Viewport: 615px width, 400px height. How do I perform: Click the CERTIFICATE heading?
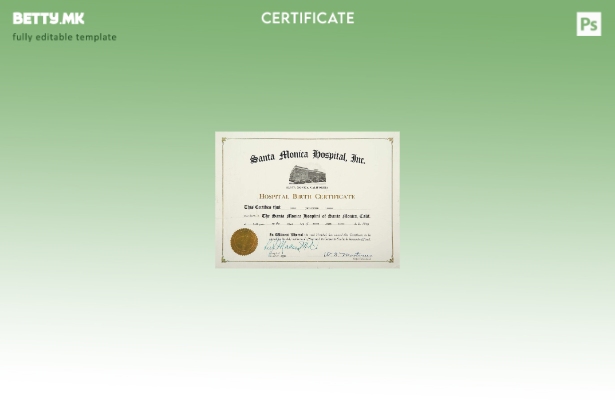307,18
